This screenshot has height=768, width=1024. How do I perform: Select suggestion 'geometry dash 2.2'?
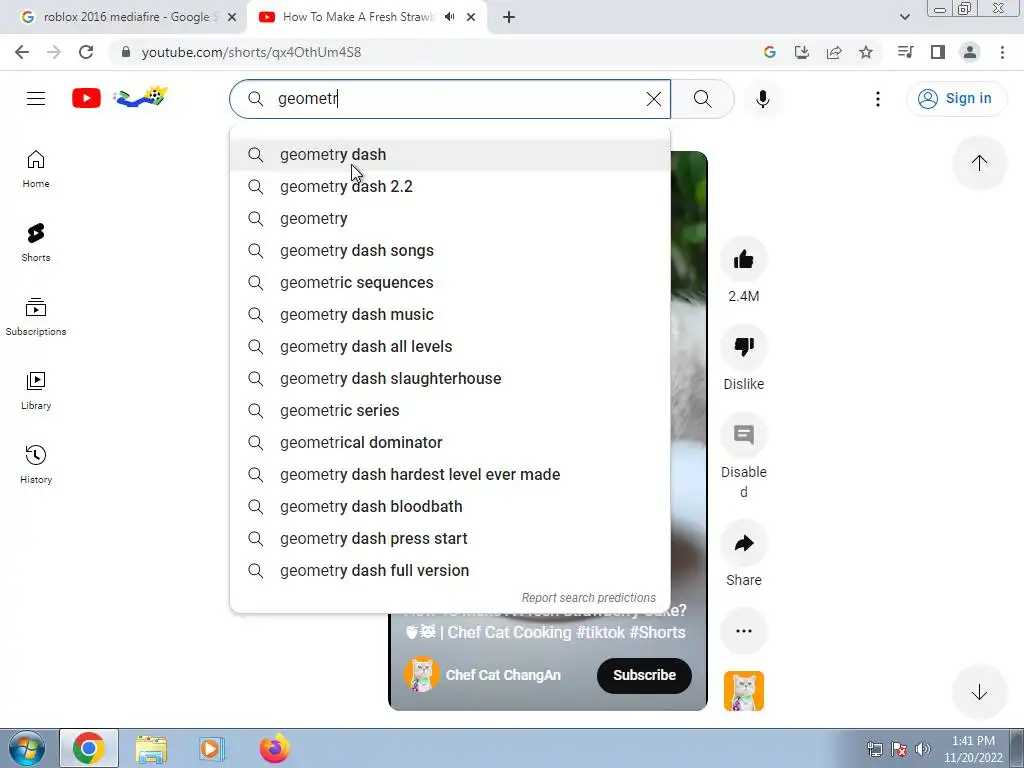coord(450,187)
